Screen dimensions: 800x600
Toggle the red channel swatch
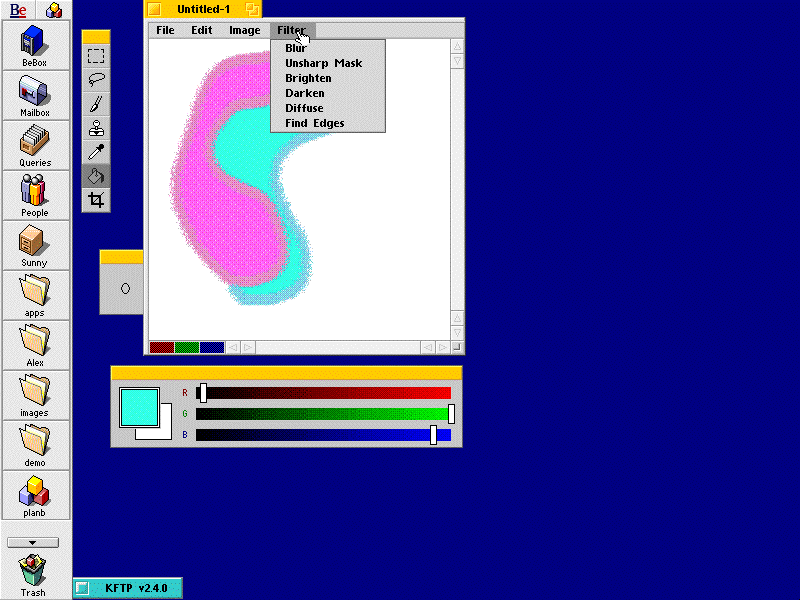click(x=162, y=347)
